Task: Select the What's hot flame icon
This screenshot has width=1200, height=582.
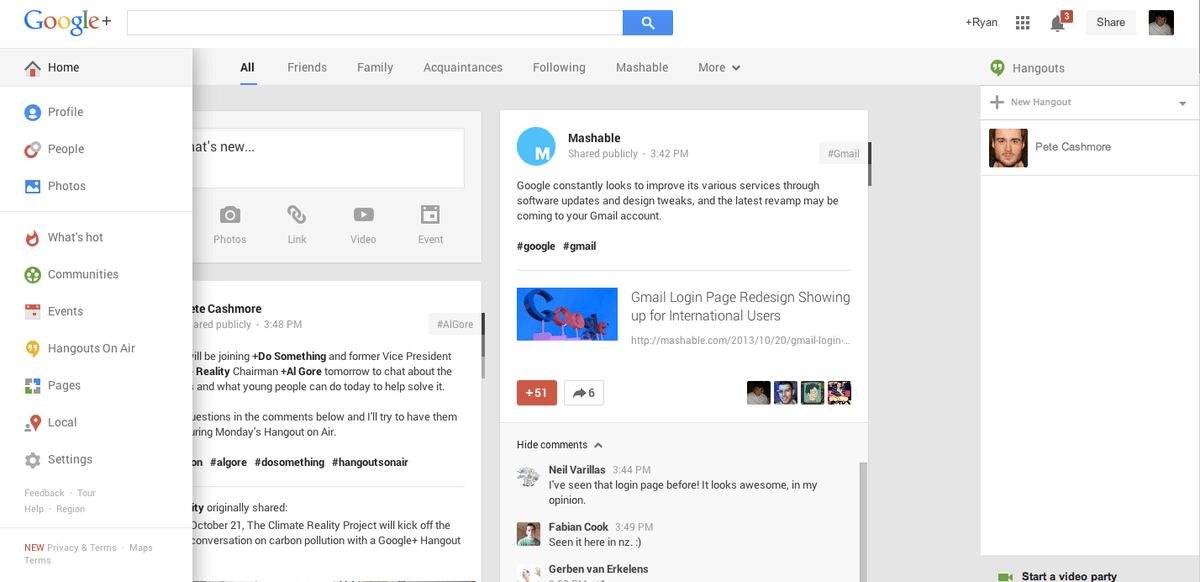Action: point(32,238)
